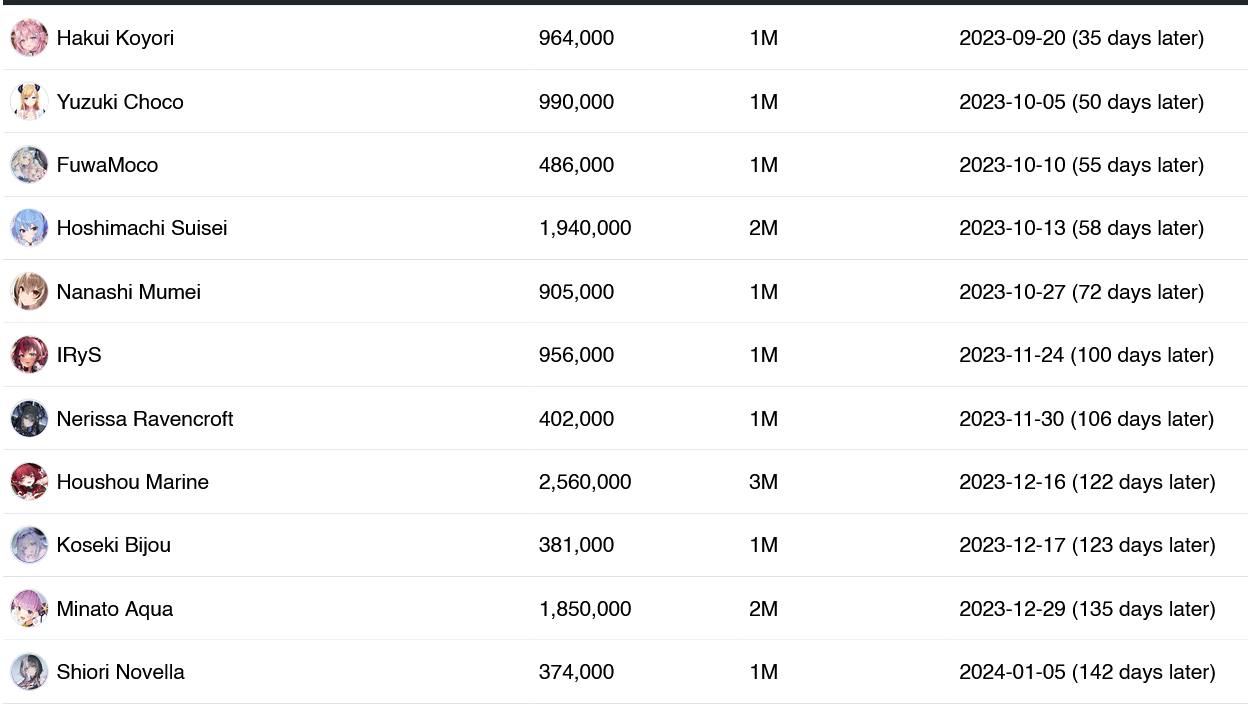This screenshot has height=706, width=1252.
Task: Click the 1,940,000 subscriber count
Action: (584, 228)
